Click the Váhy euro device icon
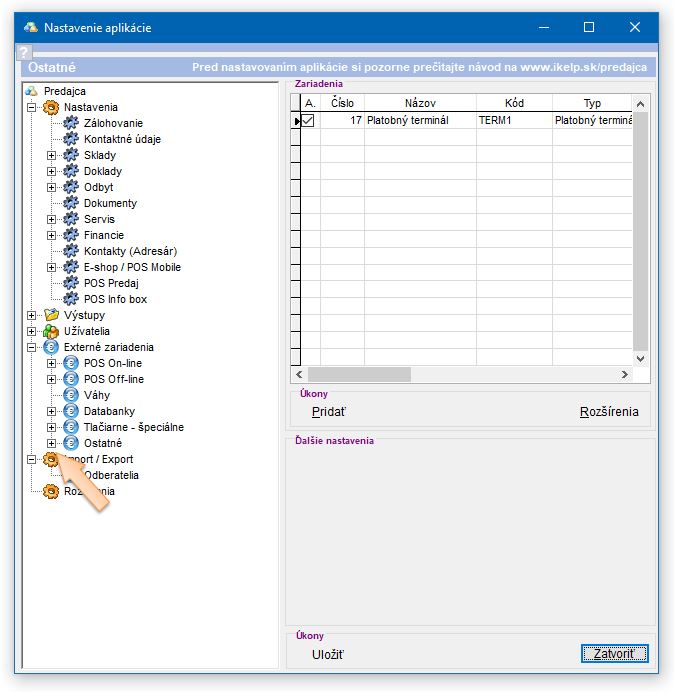 tap(71, 395)
